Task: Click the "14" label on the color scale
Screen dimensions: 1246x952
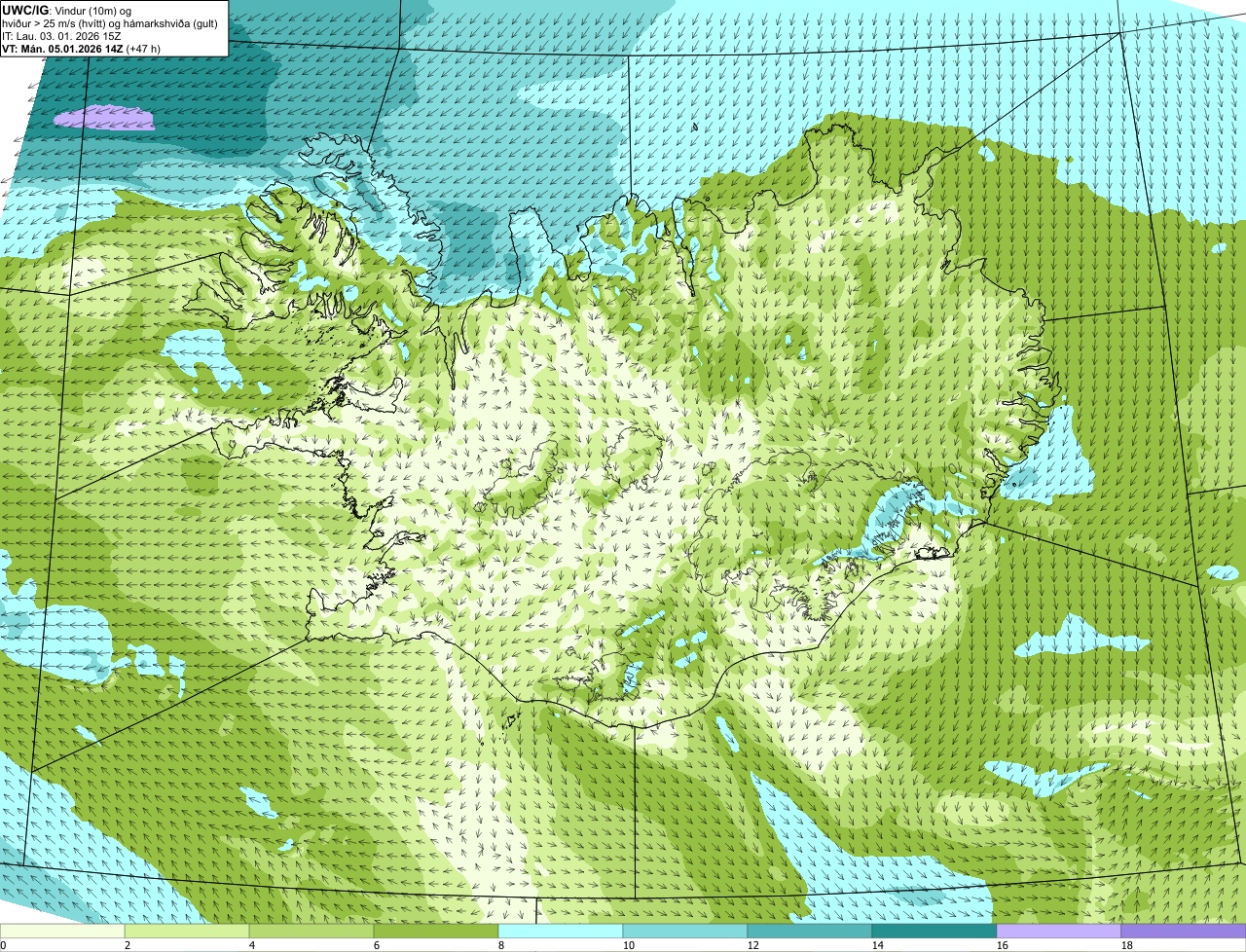Action: [878, 945]
